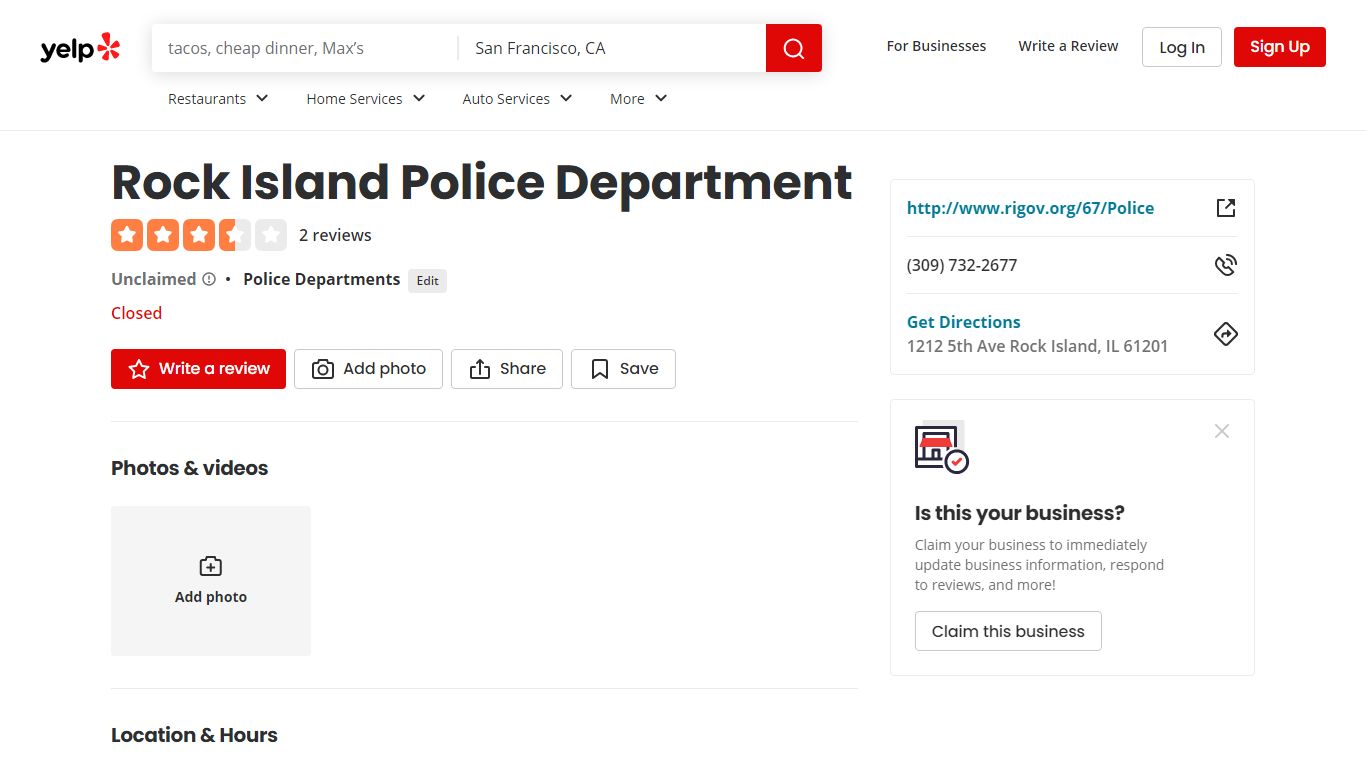The image size is (1366, 768).
Task: Click the info icon beside Unclaimed
Action: pyautogui.click(x=209, y=279)
